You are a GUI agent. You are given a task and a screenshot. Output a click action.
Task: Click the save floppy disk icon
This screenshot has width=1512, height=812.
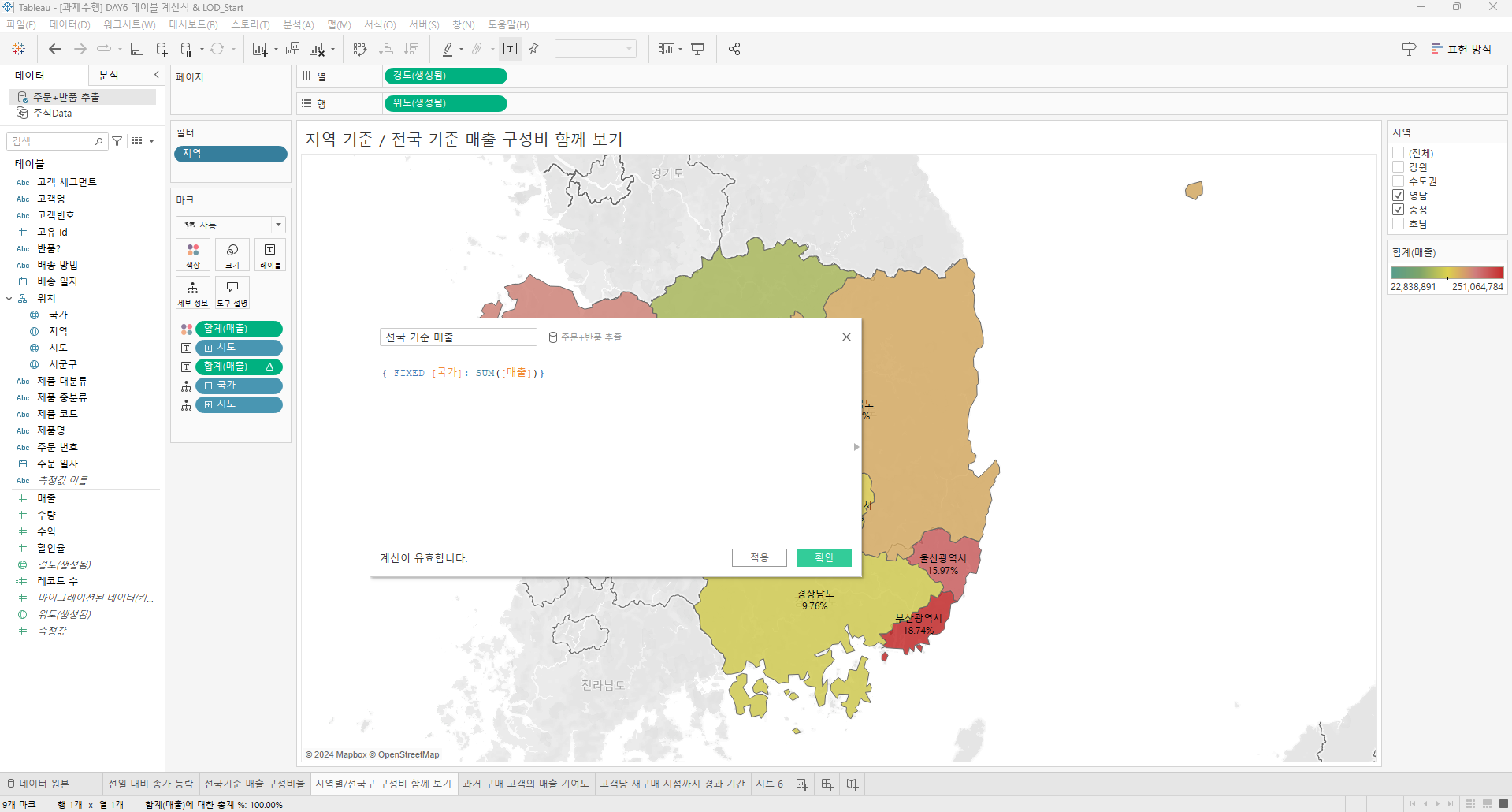coord(137,49)
